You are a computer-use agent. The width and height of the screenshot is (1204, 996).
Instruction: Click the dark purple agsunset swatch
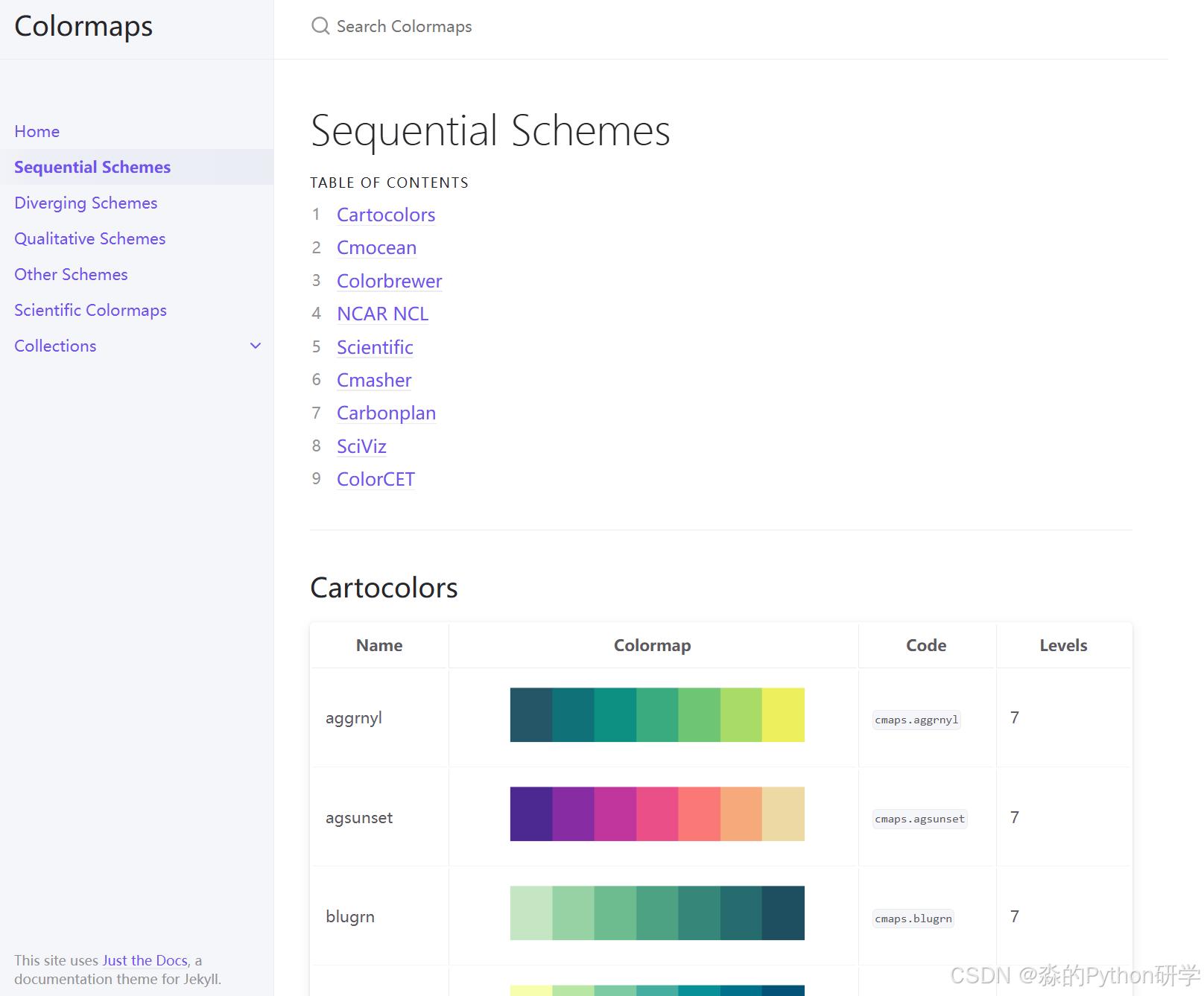pyautogui.click(x=531, y=813)
